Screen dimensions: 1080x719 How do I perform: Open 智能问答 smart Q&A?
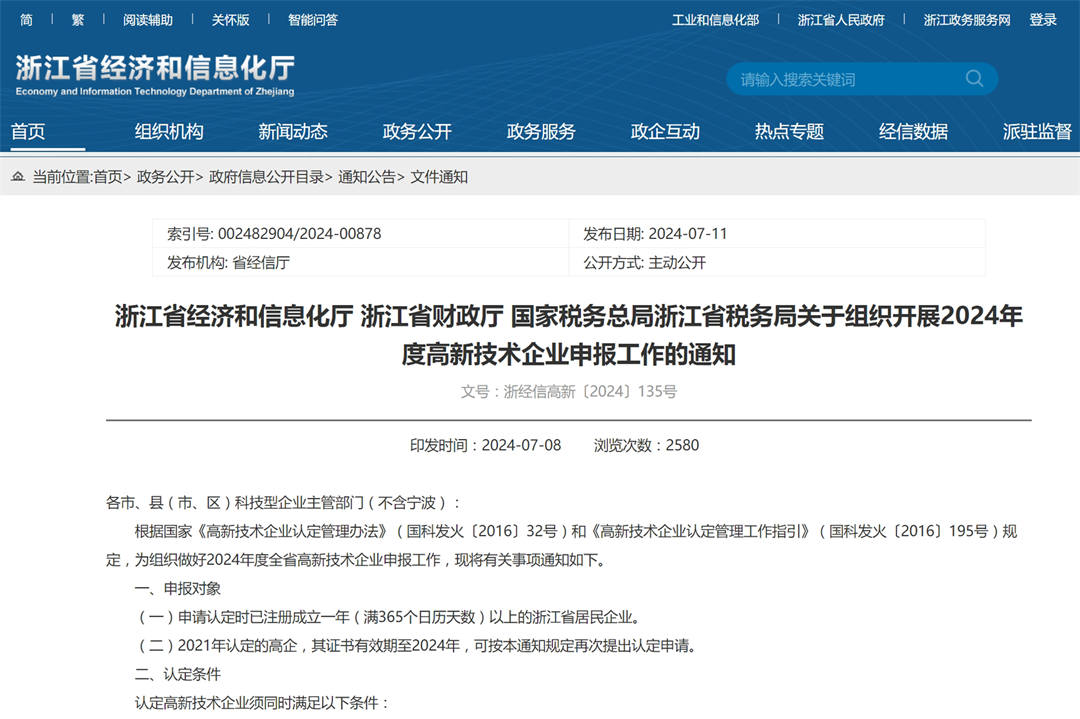[313, 20]
